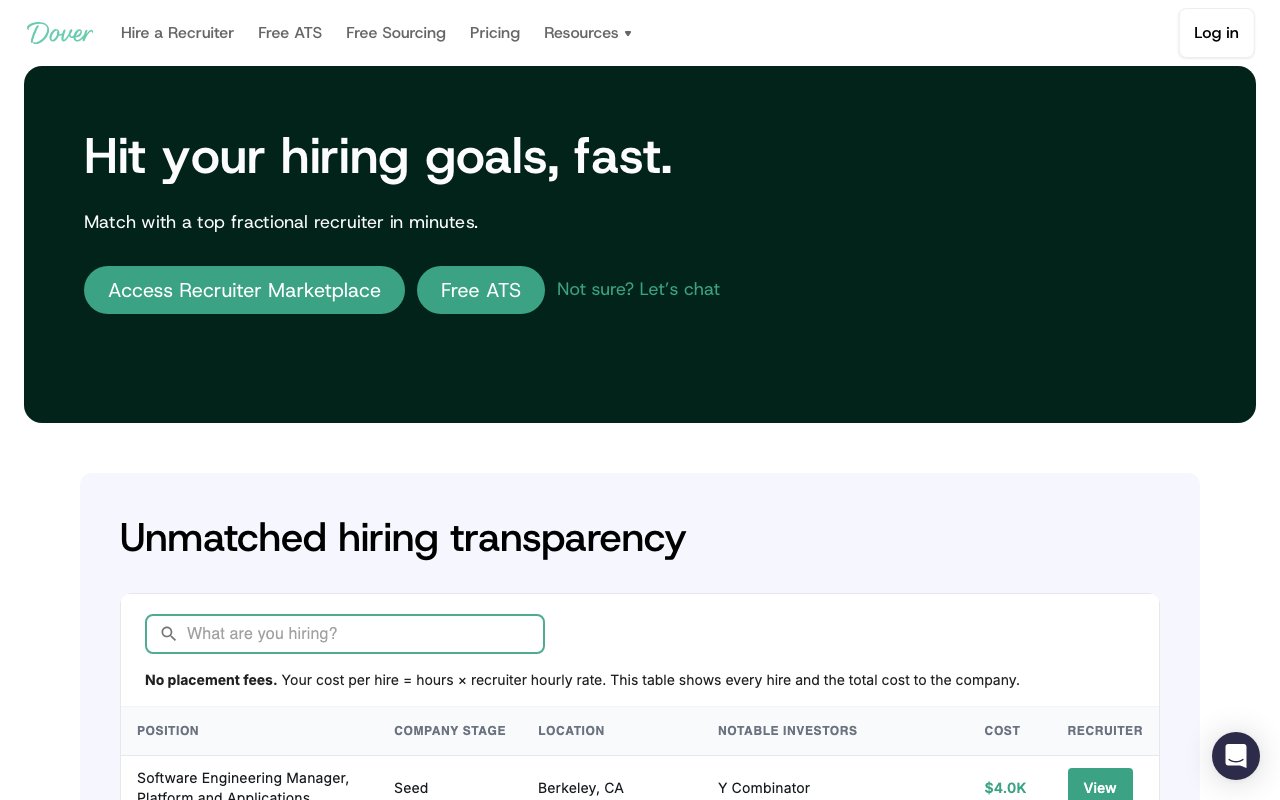Follow the "Not sure? Let's chat" link
This screenshot has width=1280, height=800.
click(638, 289)
